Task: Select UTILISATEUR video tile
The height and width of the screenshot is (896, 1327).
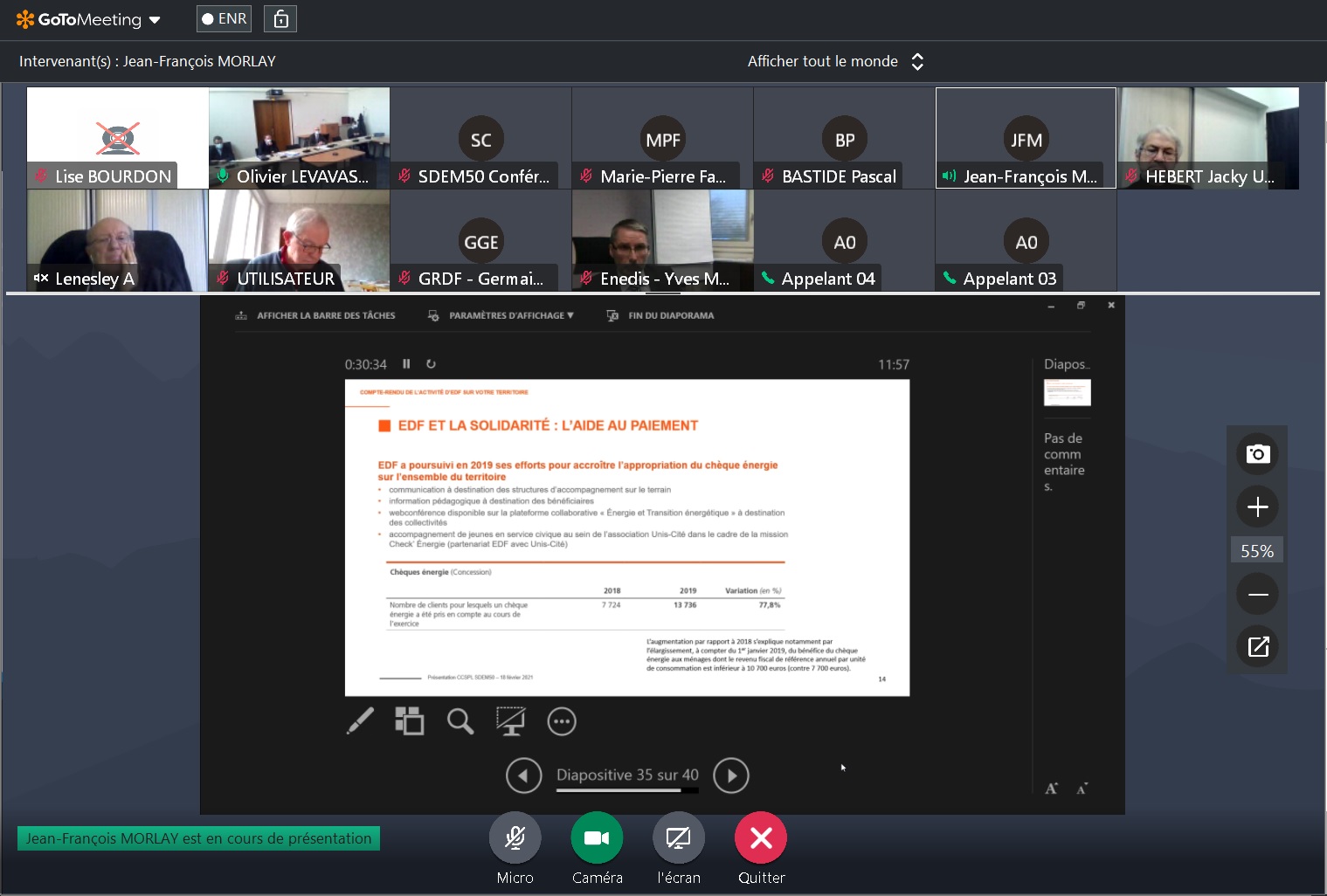Action: point(299,240)
